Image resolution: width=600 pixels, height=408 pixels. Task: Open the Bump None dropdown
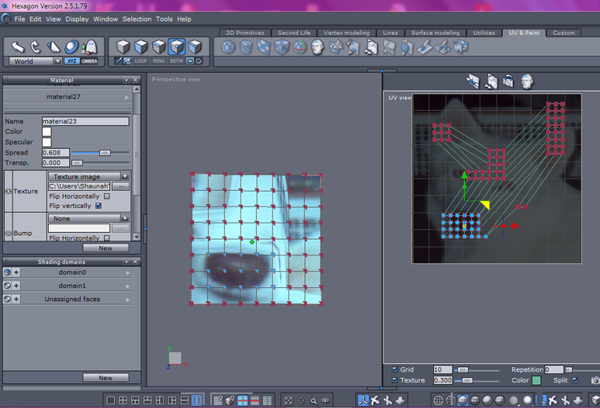coord(85,217)
